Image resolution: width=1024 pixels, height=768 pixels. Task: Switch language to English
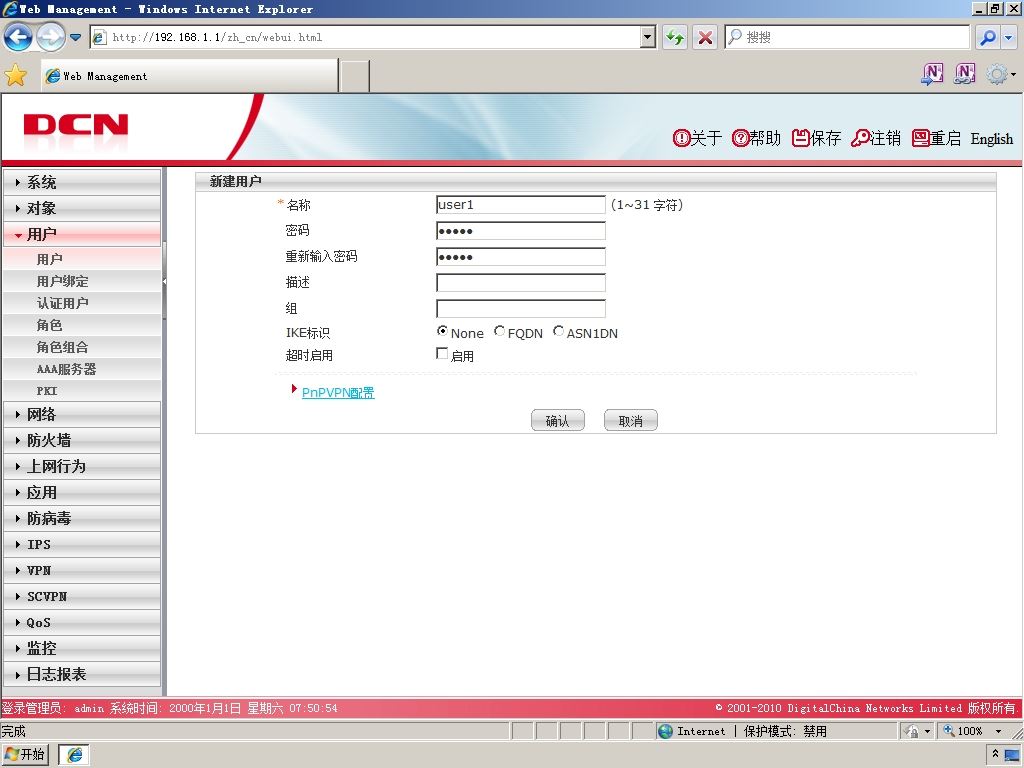pos(991,138)
